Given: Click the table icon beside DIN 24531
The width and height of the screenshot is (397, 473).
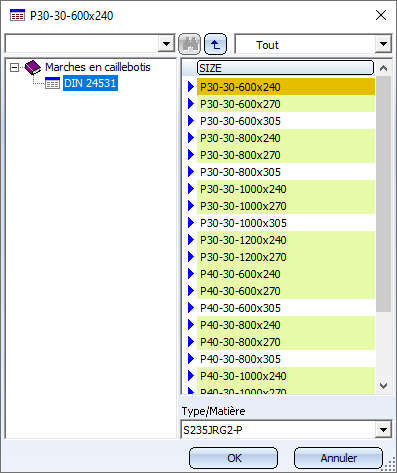Looking at the screenshot, I should [52, 83].
